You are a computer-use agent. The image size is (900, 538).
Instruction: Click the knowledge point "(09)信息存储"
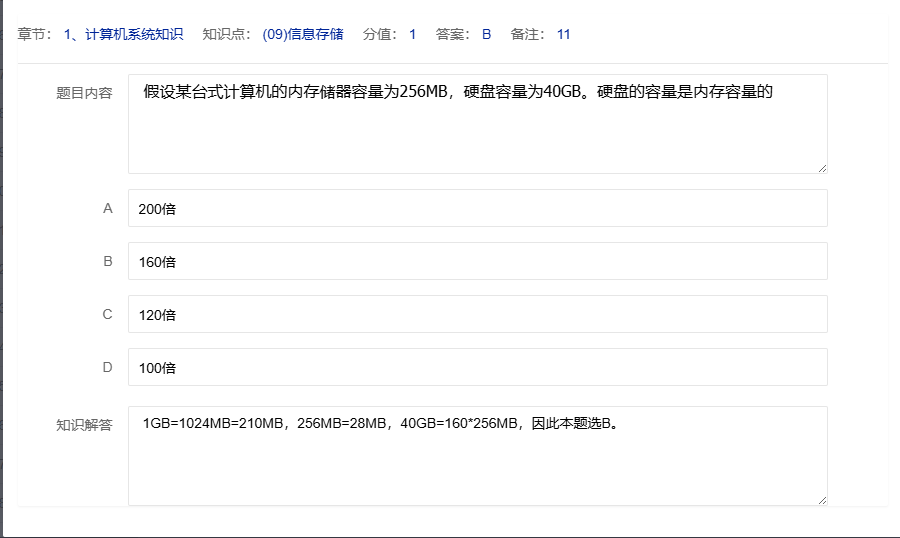[x=302, y=34]
